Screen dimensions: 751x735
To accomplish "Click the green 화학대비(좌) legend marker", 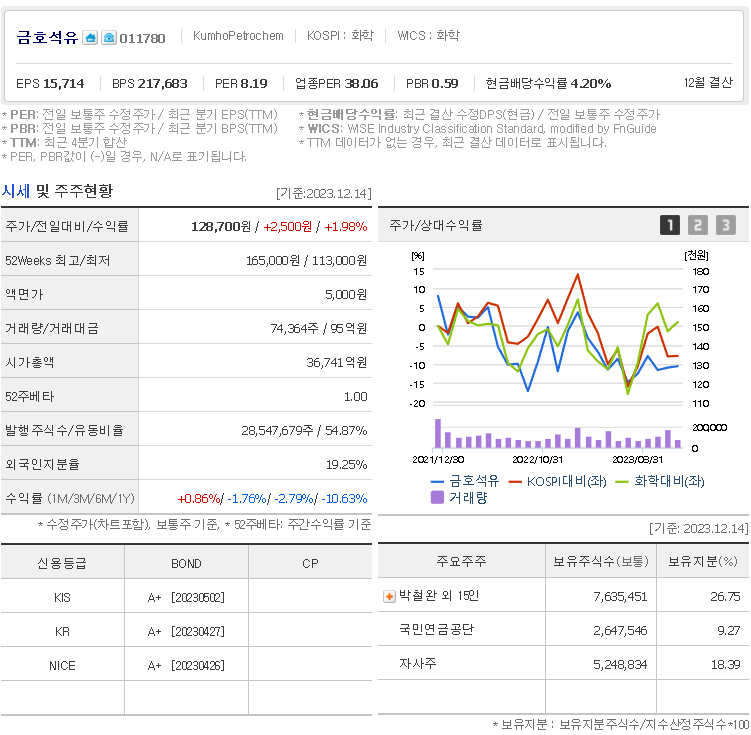I will pos(621,482).
